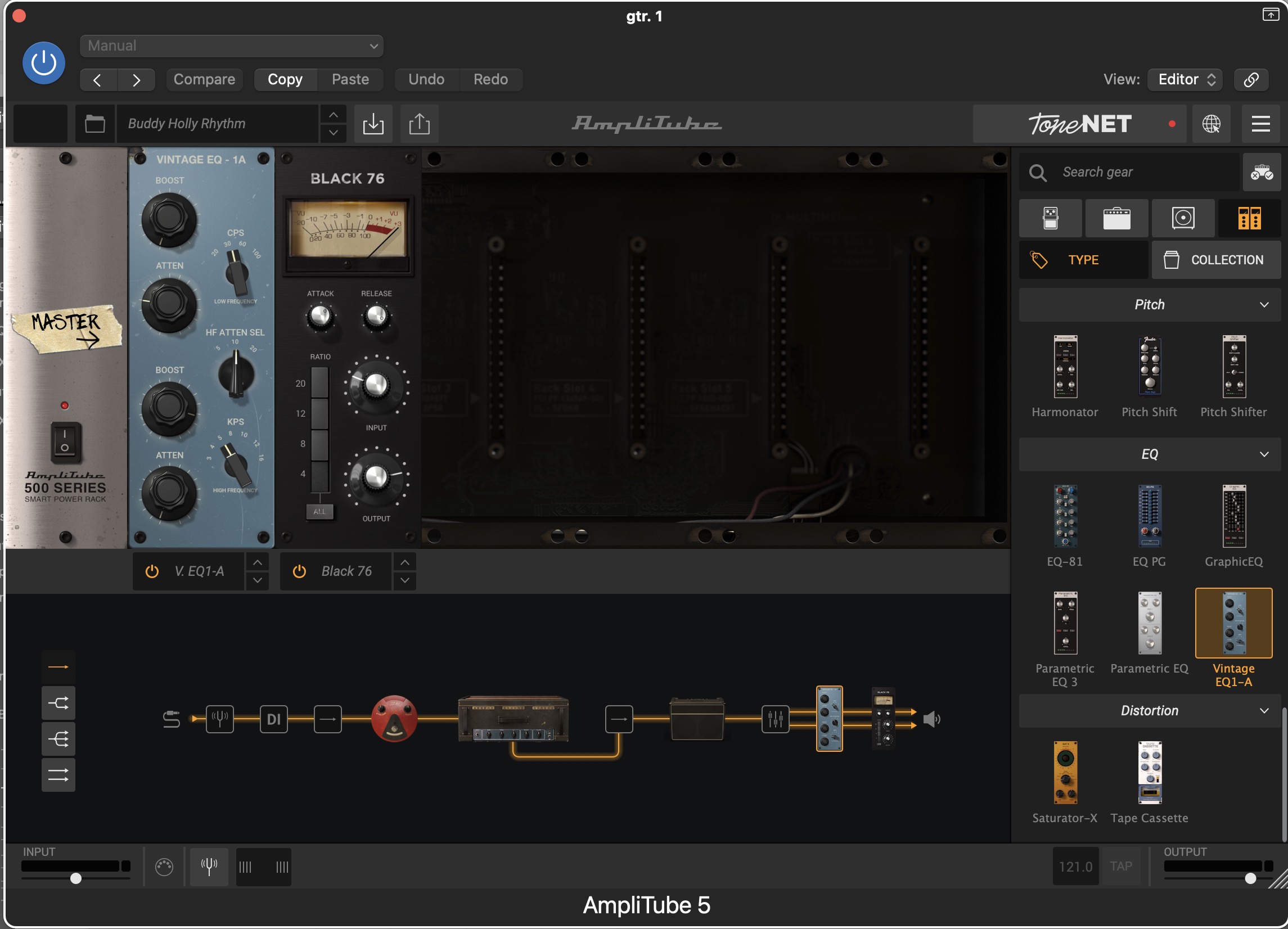The height and width of the screenshot is (929, 1288).
Task: Click the Copy button
Action: click(285, 79)
